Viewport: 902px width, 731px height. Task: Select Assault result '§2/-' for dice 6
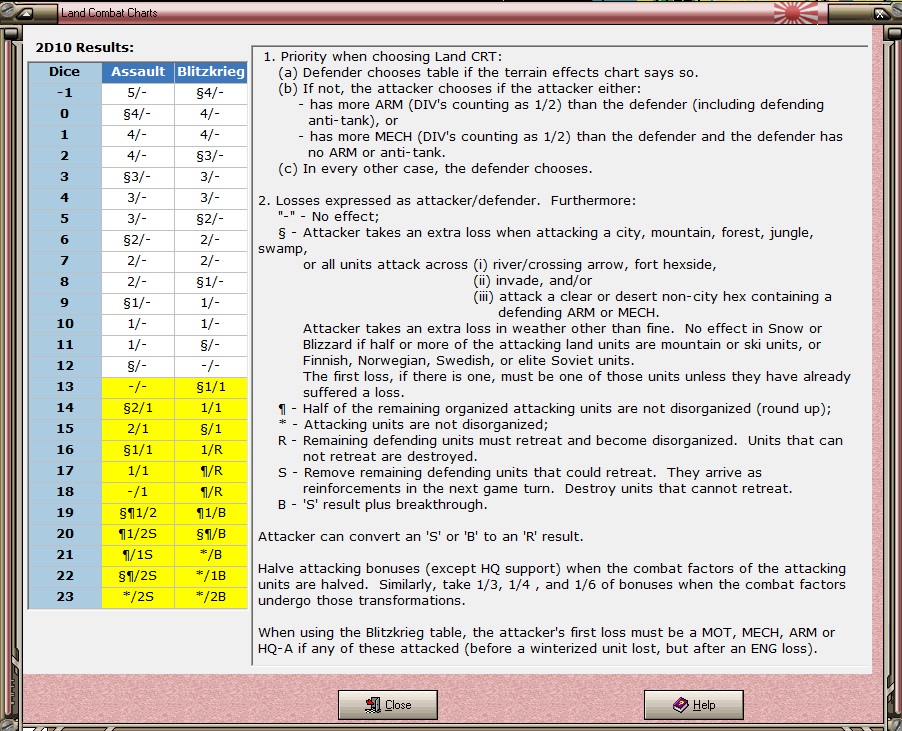(138, 240)
